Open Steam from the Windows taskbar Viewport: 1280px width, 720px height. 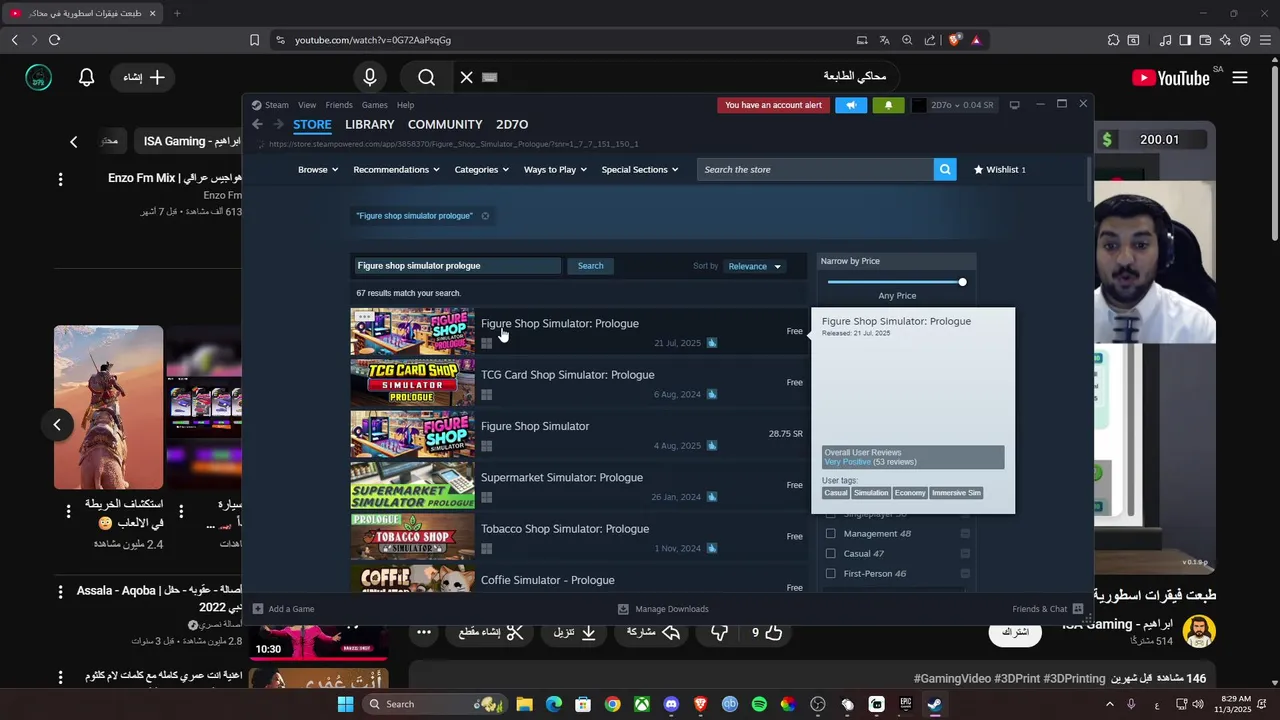click(934, 704)
